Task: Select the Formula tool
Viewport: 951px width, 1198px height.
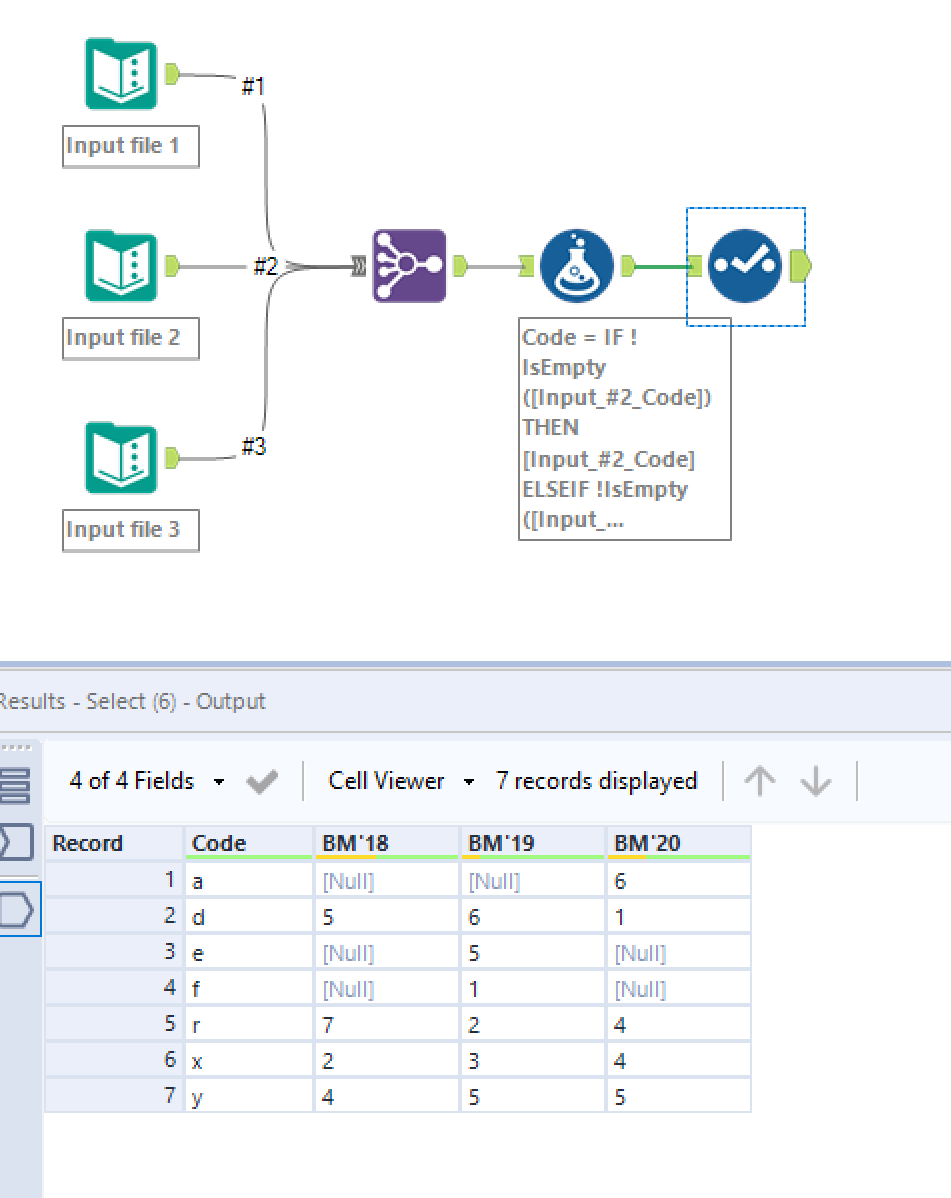Action: [577, 266]
